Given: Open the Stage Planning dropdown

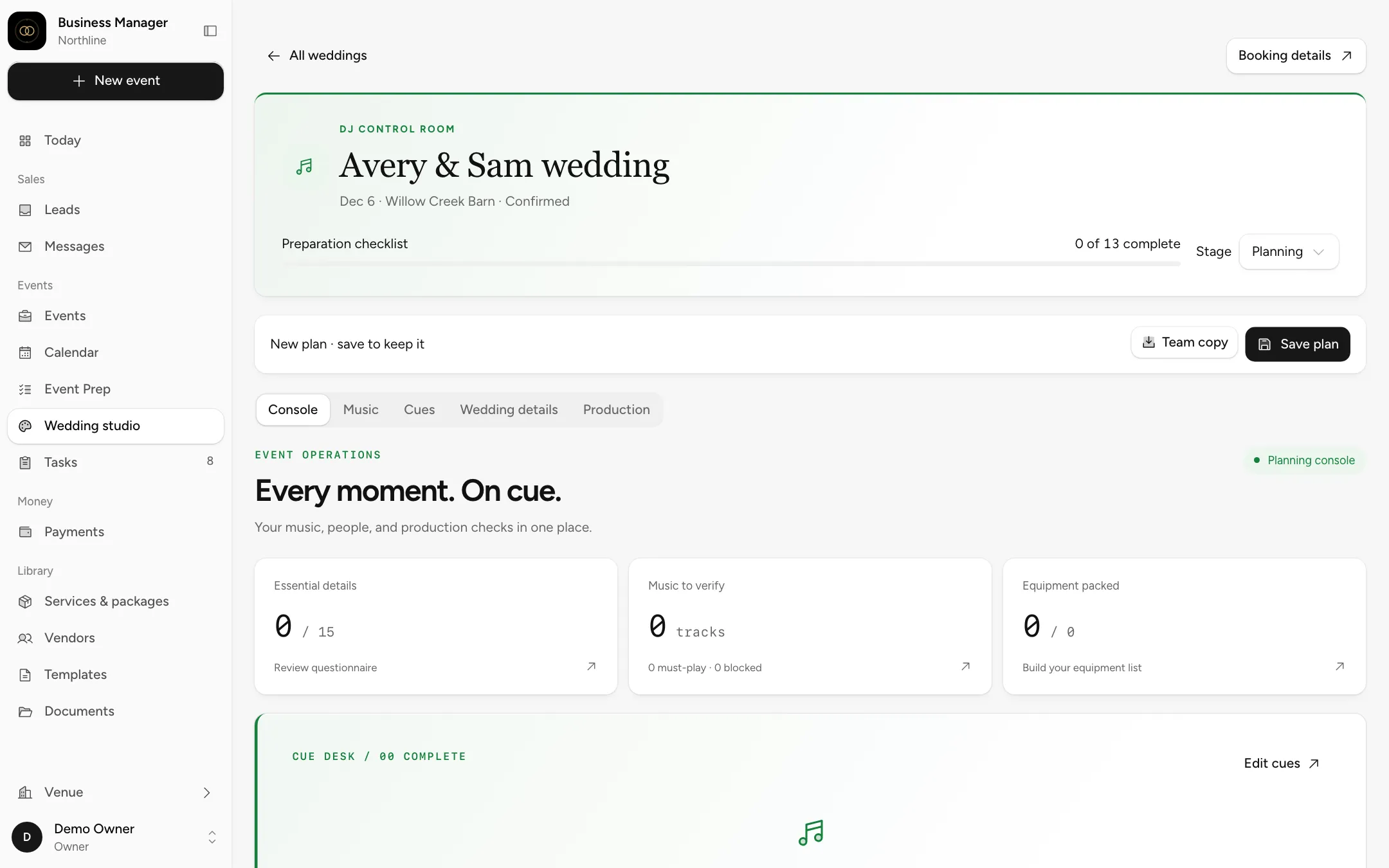Looking at the screenshot, I should (1289, 251).
